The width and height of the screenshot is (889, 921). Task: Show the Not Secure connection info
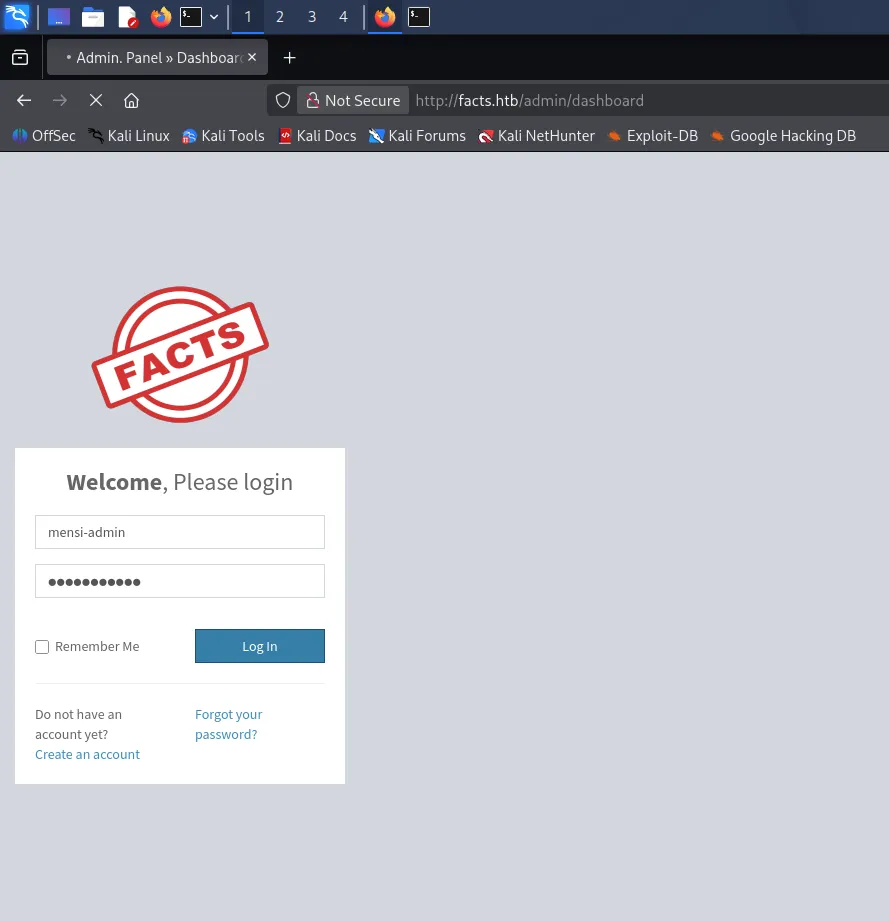pyautogui.click(x=353, y=100)
